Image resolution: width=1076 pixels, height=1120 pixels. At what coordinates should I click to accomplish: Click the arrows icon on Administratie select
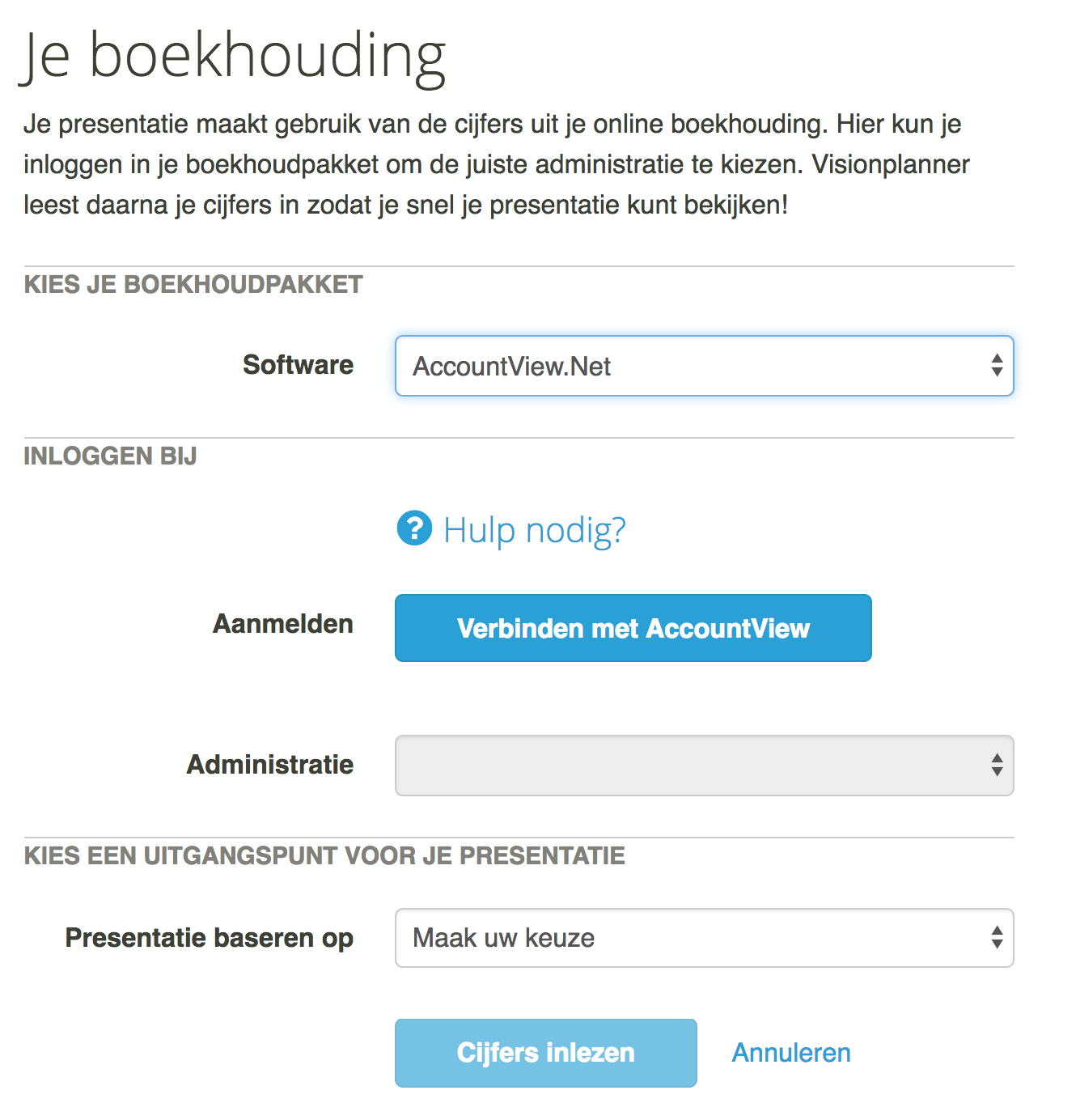tap(997, 766)
